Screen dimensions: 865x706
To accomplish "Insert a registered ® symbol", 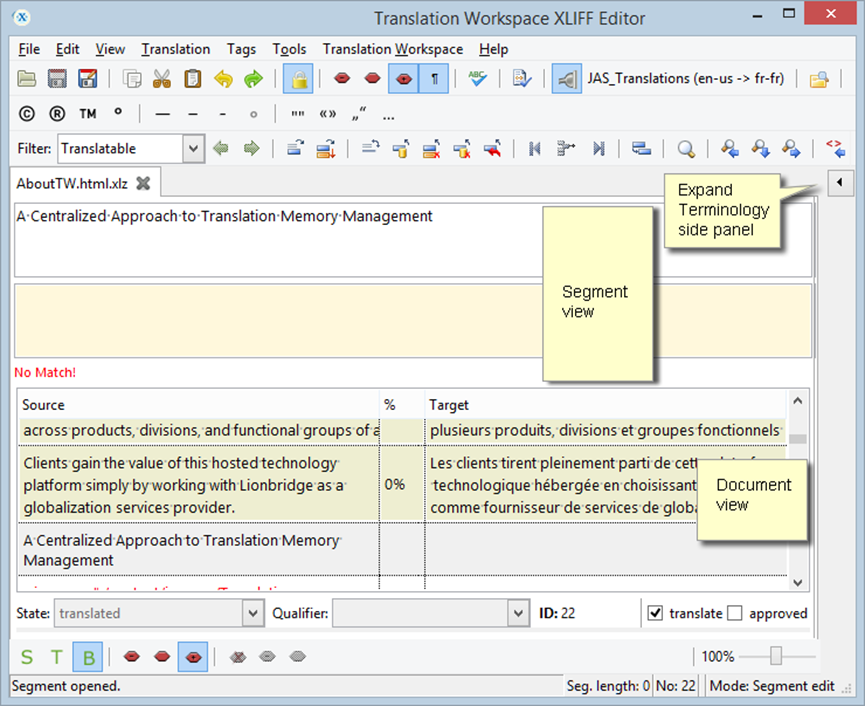I will pyautogui.click(x=57, y=113).
